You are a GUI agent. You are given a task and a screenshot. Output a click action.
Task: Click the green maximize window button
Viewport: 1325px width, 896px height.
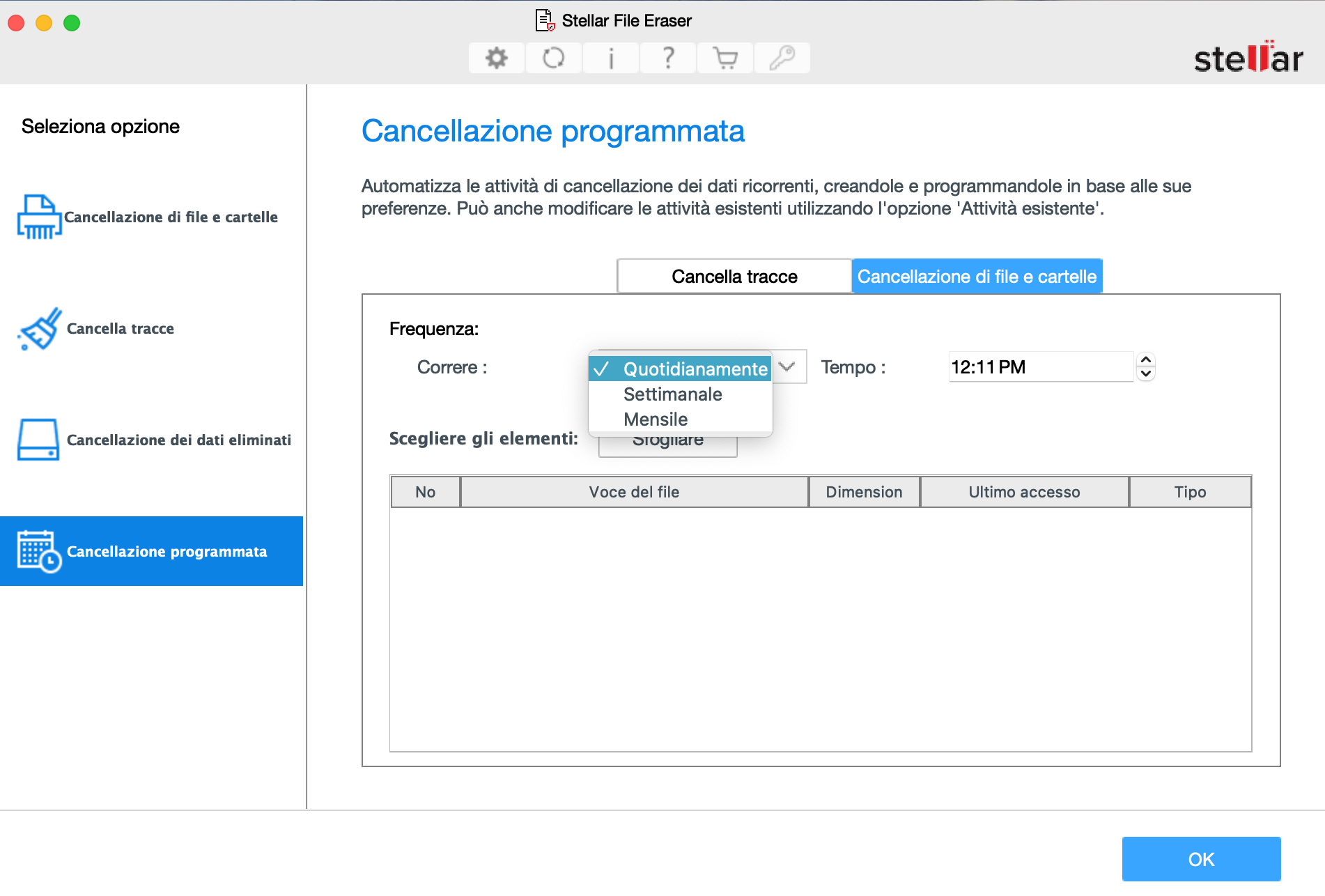pos(72,23)
